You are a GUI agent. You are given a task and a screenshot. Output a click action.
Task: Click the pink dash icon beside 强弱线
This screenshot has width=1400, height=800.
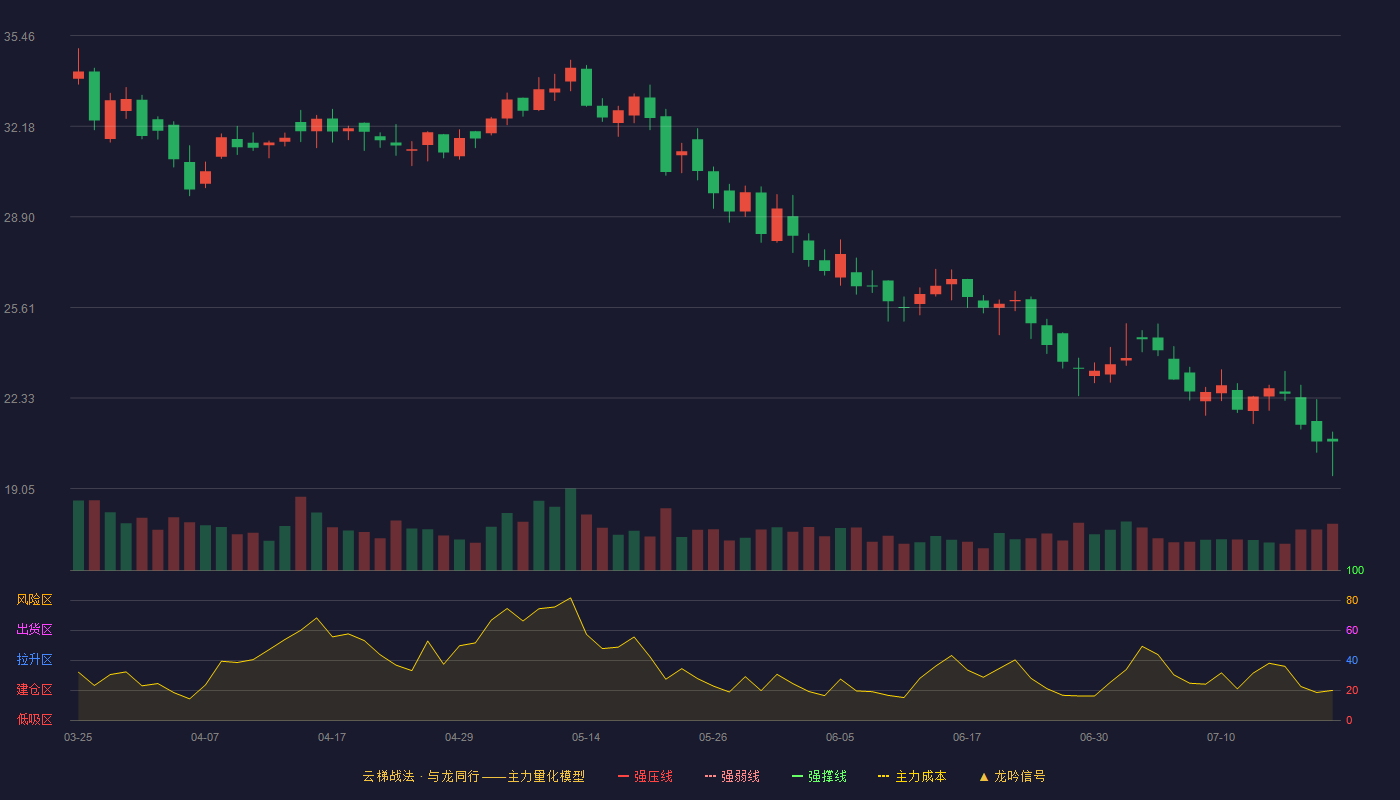(x=710, y=776)
